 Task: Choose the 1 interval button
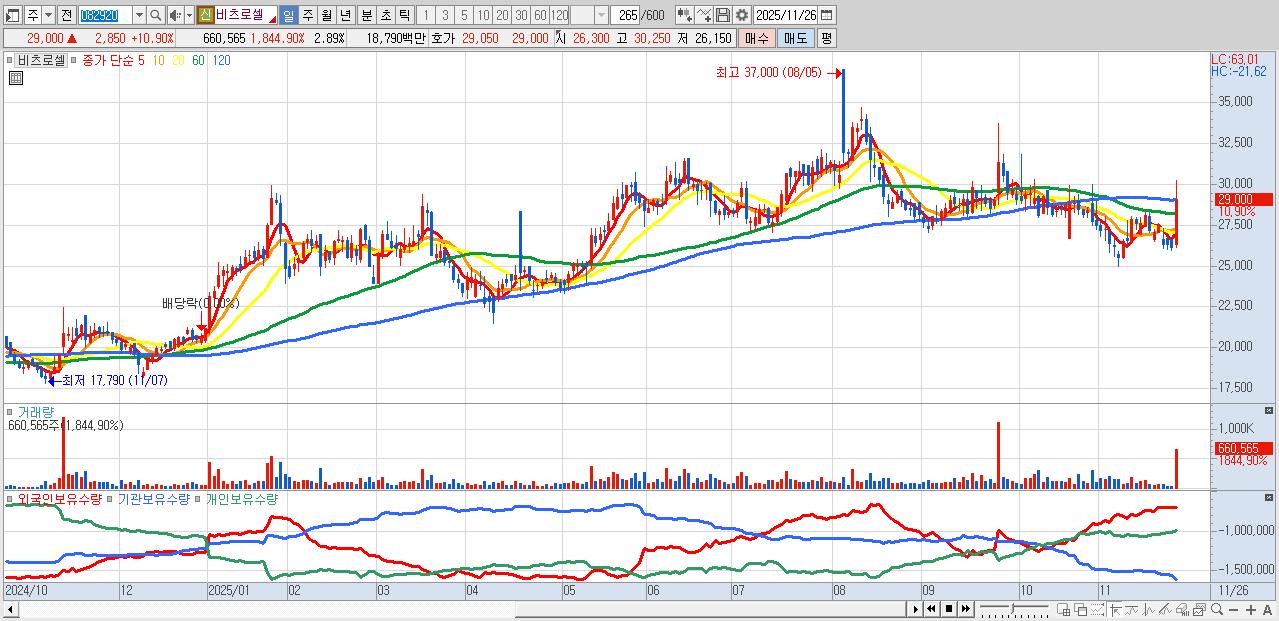[425, 15]
